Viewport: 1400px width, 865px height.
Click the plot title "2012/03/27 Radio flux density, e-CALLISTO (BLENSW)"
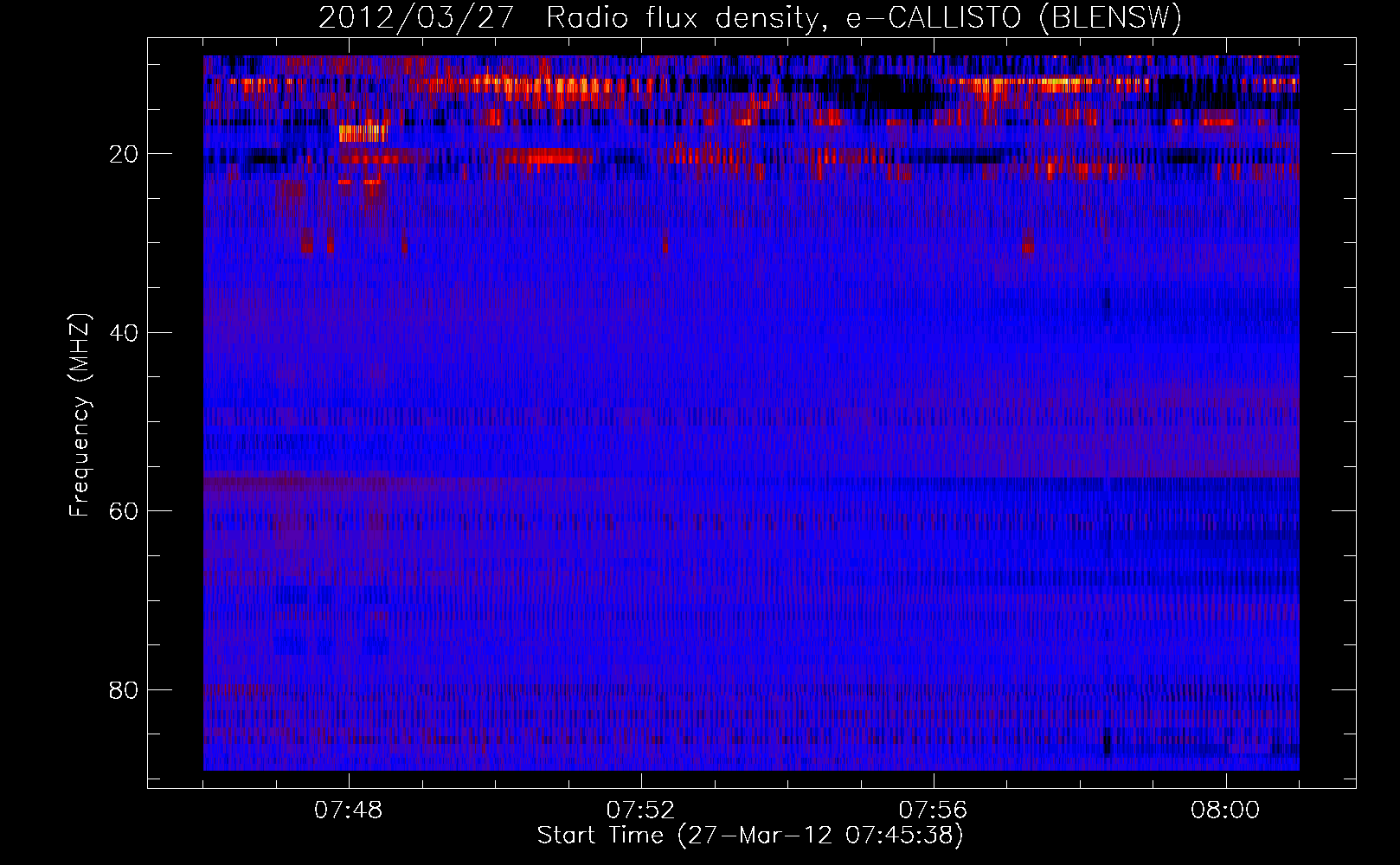click(750, 17)
